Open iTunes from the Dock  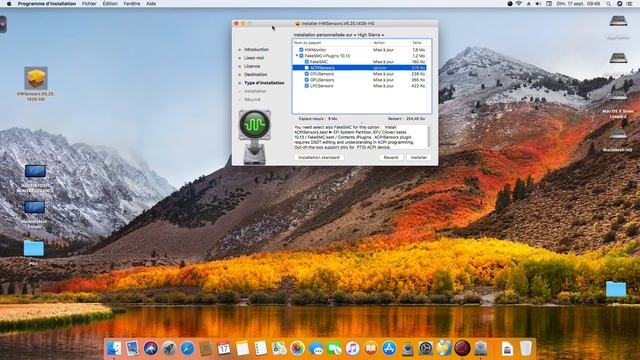point(352,348)
